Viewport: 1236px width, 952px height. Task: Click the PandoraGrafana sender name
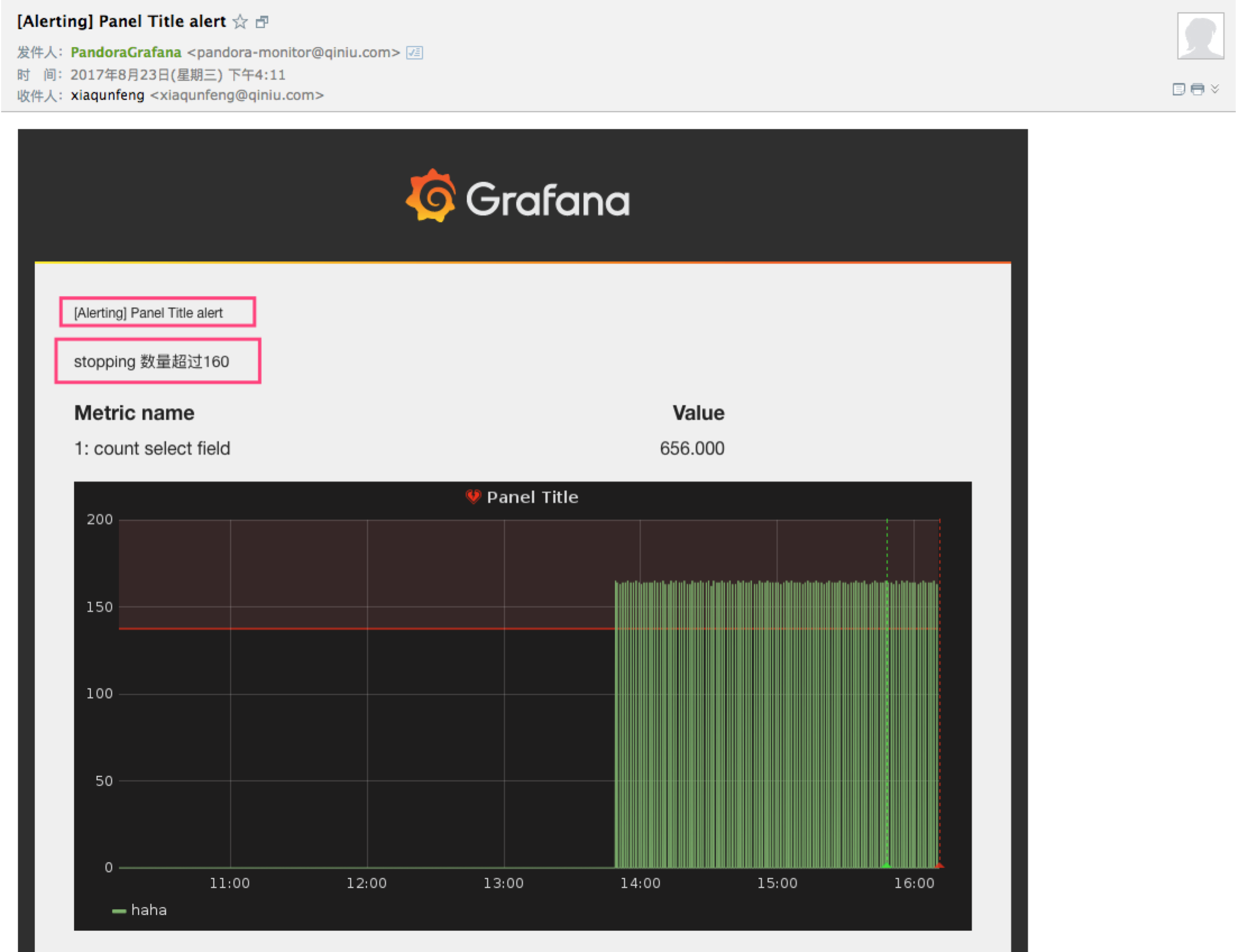[126, 53]
